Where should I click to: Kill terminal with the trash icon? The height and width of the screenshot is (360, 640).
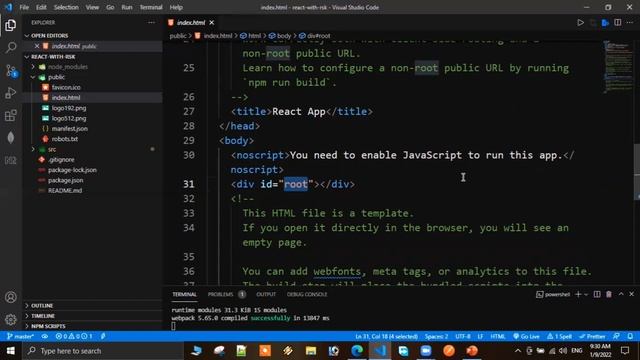[609, 294]
